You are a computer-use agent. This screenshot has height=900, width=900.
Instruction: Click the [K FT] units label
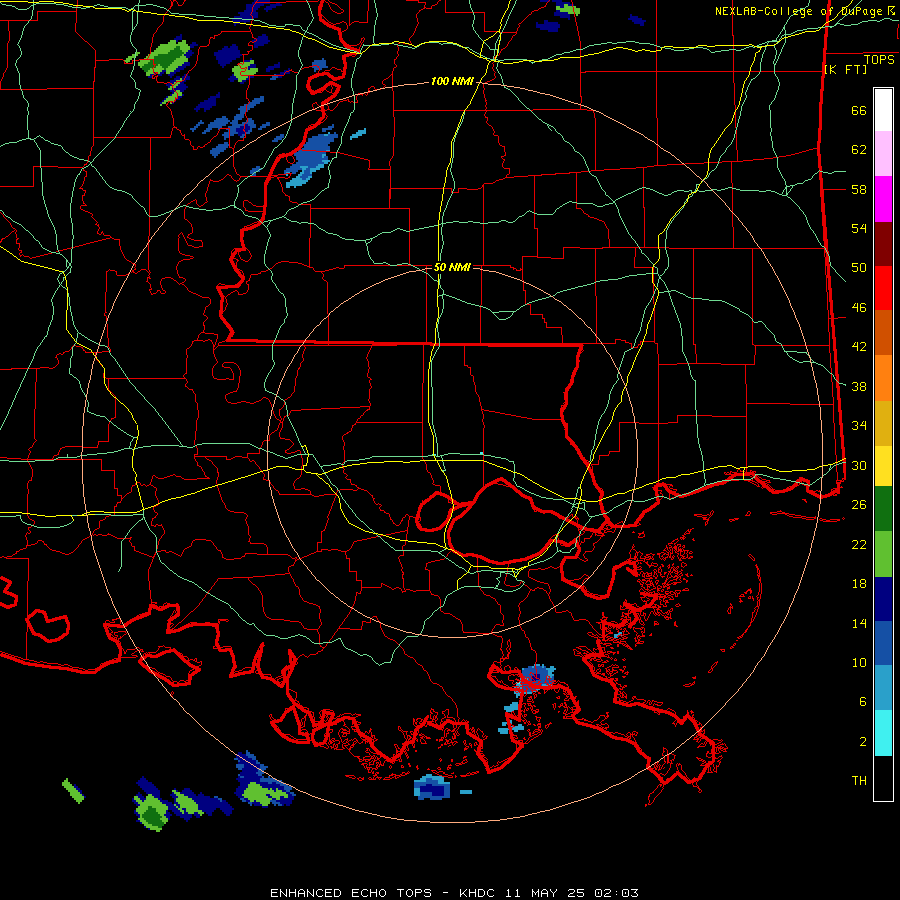(845, 70)
